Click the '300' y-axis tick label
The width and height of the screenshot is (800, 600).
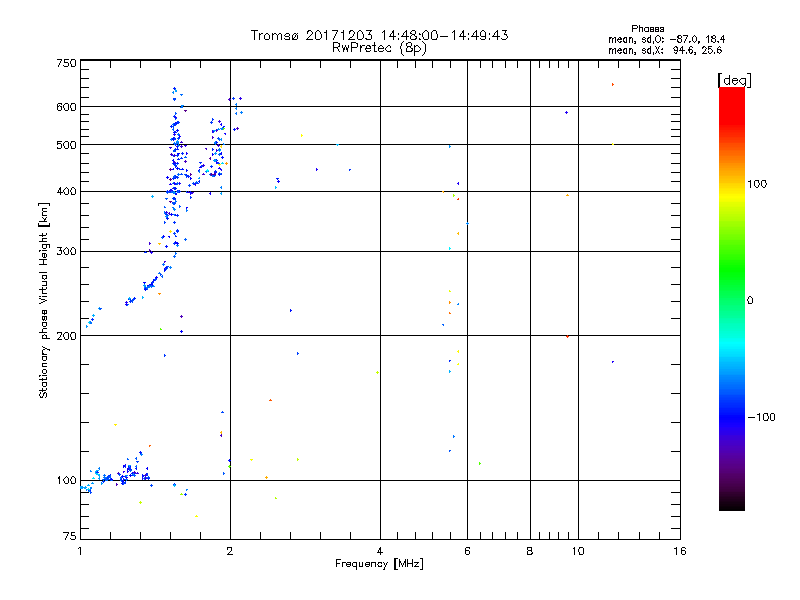[66, 251]
